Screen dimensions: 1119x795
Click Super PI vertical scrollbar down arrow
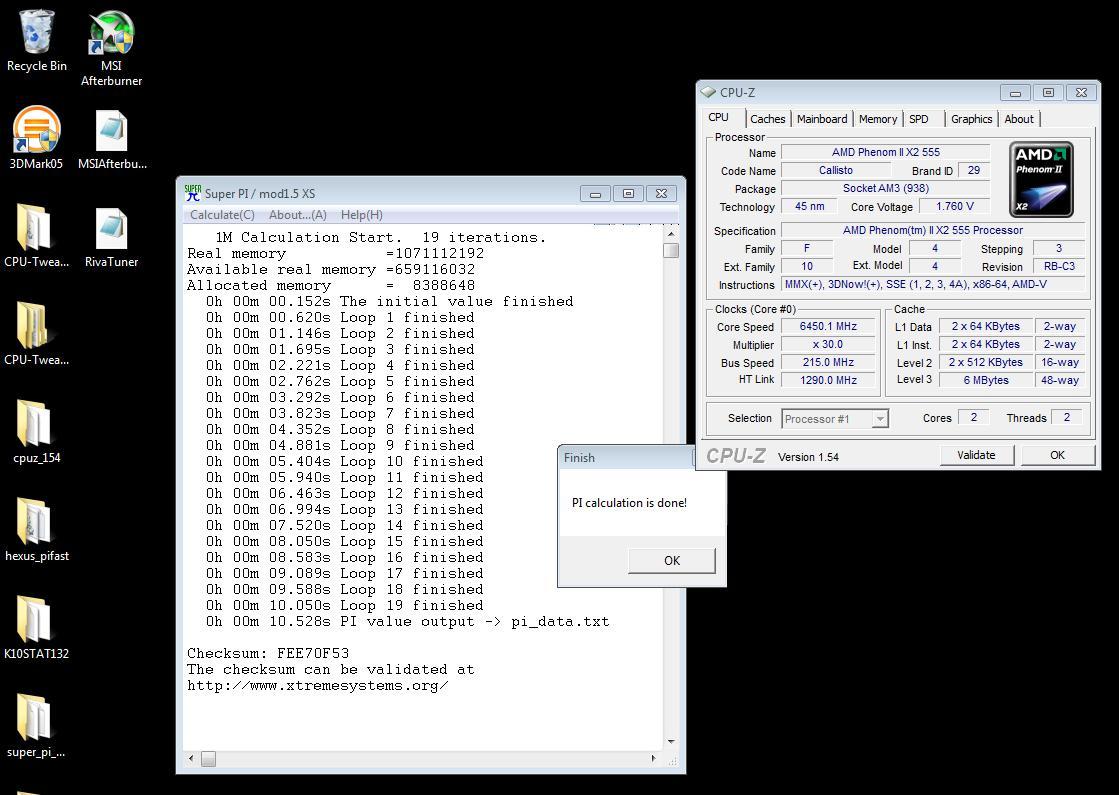click(671, 742)
